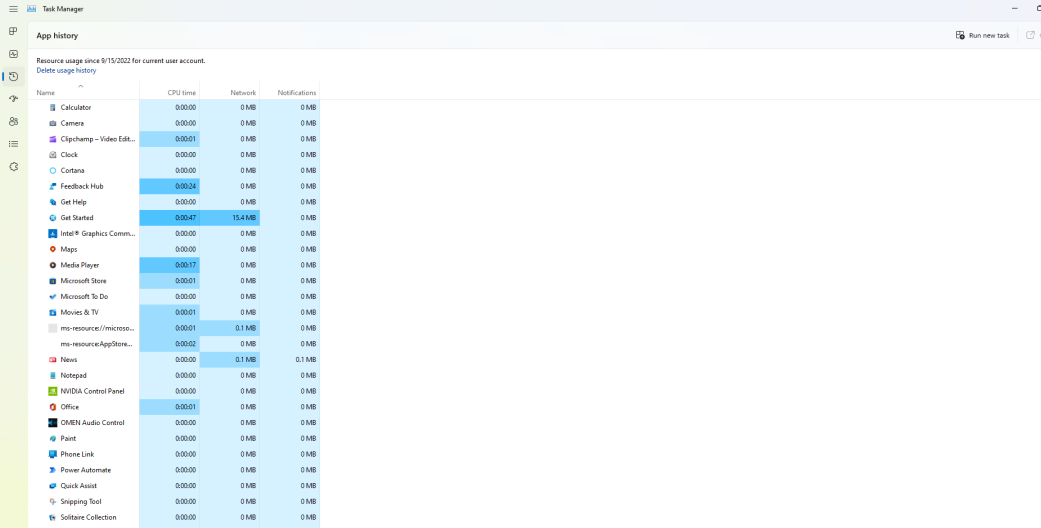The image size is (1041, 528).
Task: Select the ms-resource://microso row name
Action: [98, 328]
